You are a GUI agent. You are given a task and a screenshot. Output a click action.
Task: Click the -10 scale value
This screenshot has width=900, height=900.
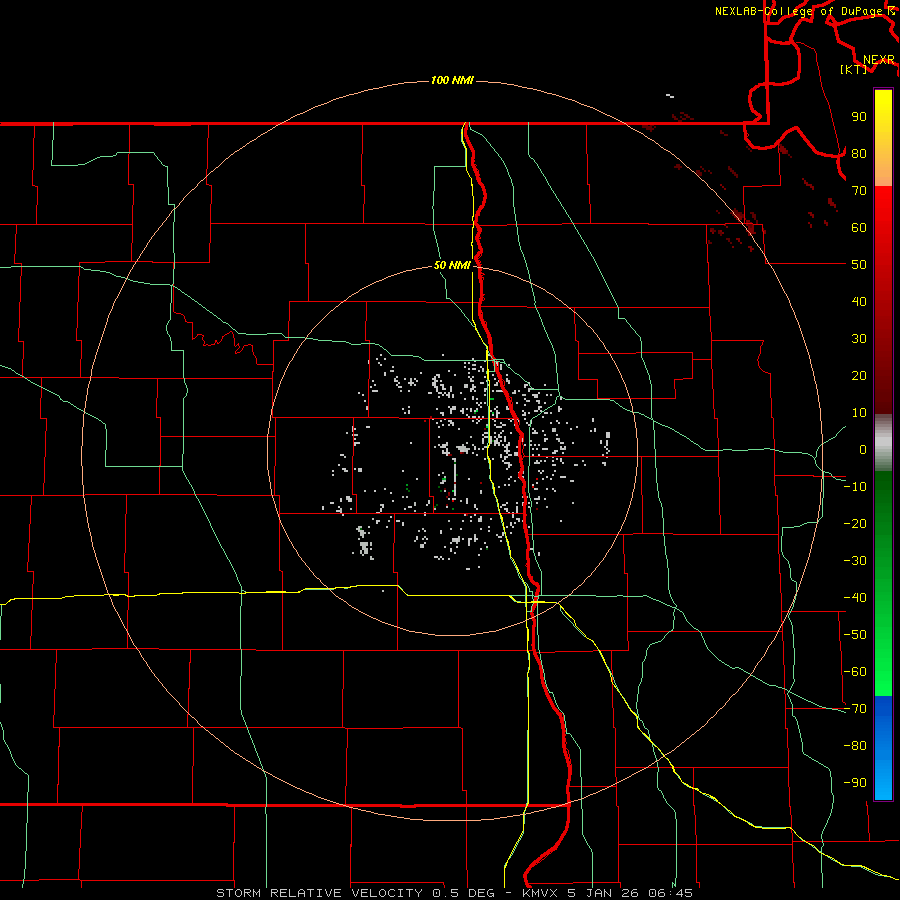point(855,487)
